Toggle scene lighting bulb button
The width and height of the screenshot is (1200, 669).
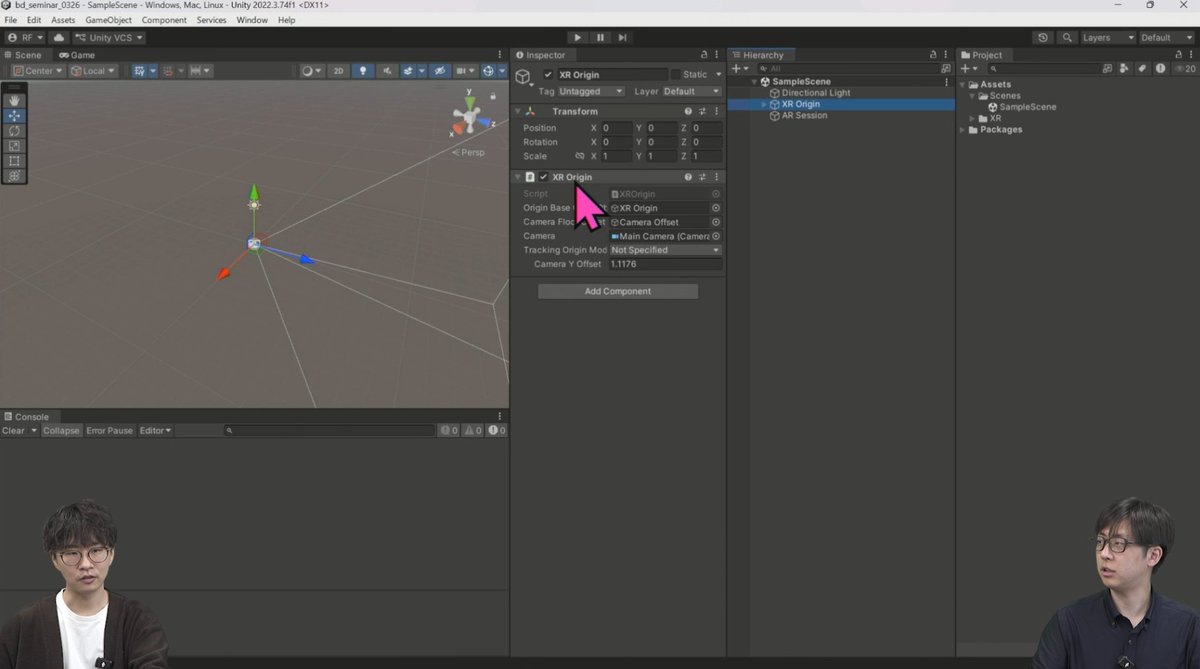pyautogui.click(x=363, y=71)
